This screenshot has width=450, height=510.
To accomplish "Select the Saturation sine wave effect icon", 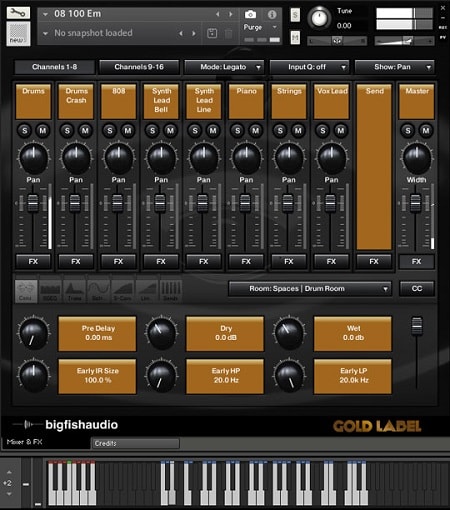I will (x=98, y=291).
